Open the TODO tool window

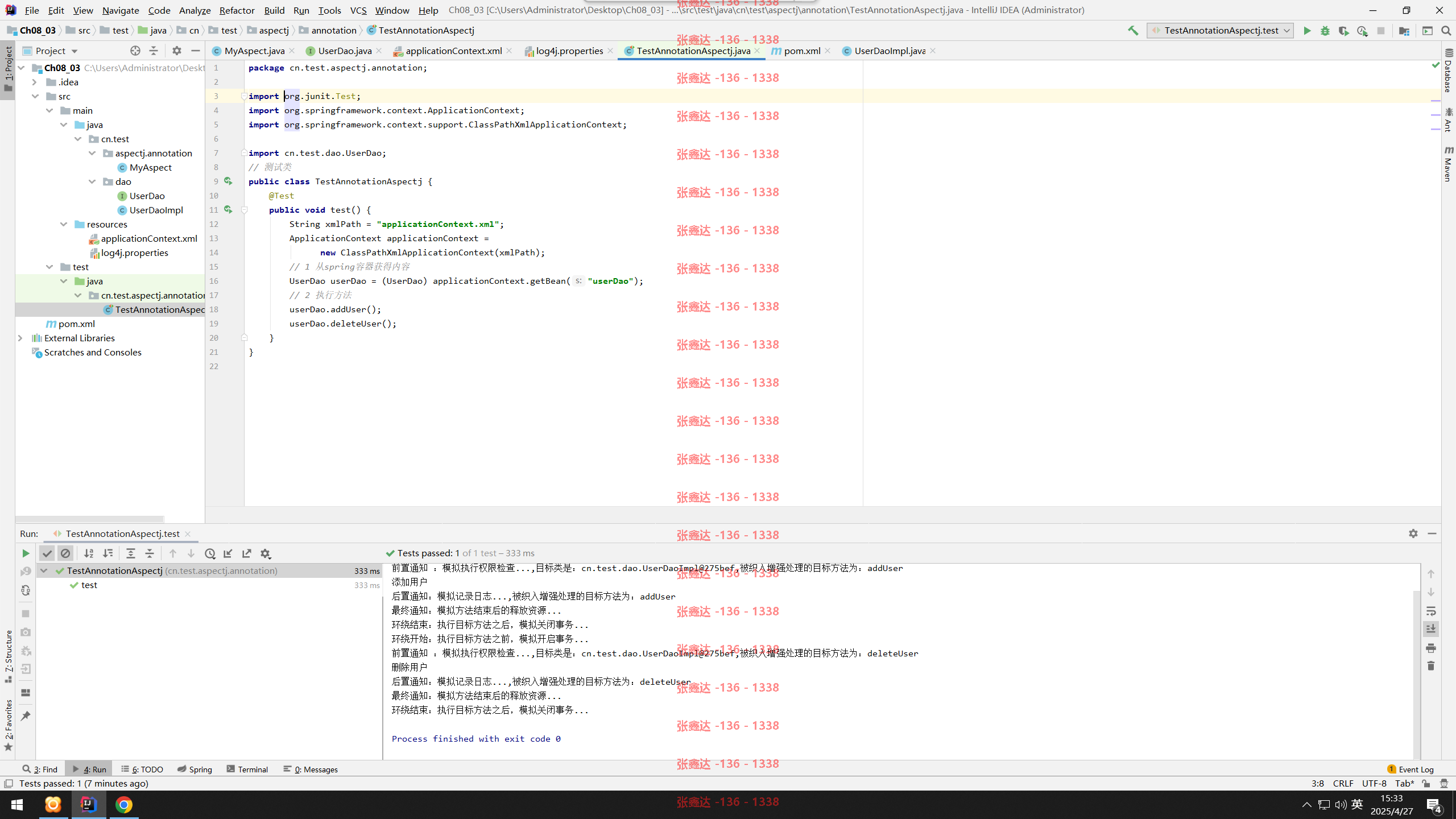pyautogui.click(x=142, y=769)
